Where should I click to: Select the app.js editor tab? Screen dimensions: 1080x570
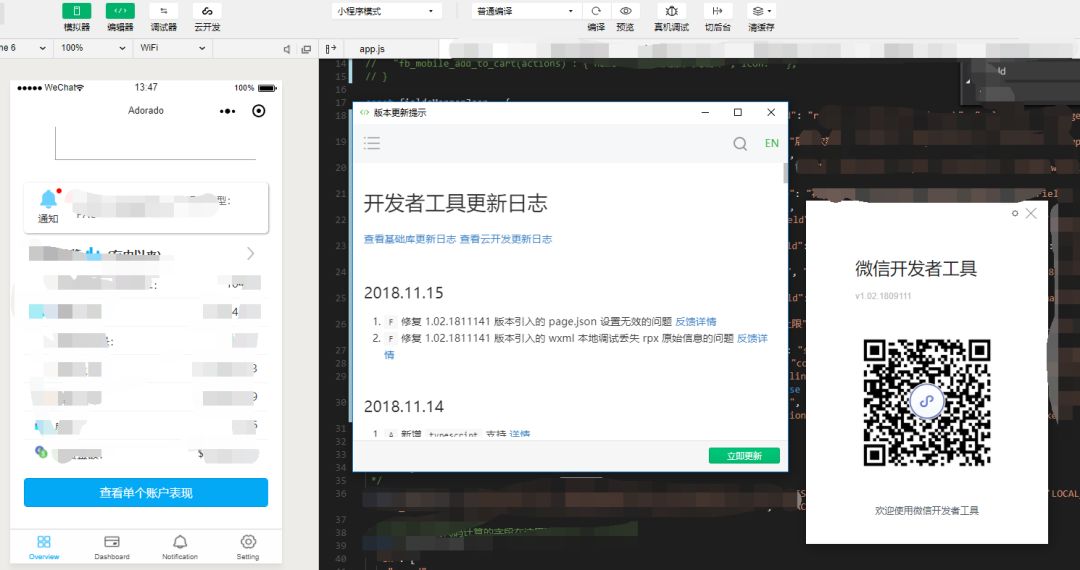click(x=372, y=49)
